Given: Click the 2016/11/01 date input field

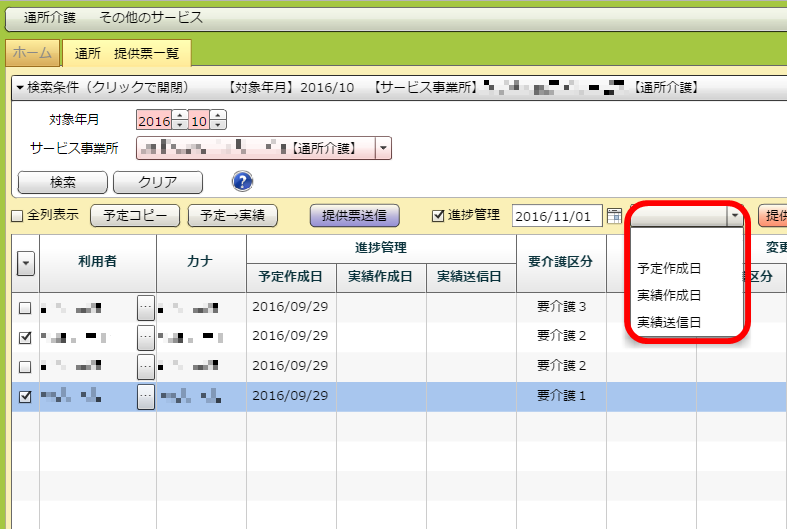Looking at the screenshot, I should [557, 216].
